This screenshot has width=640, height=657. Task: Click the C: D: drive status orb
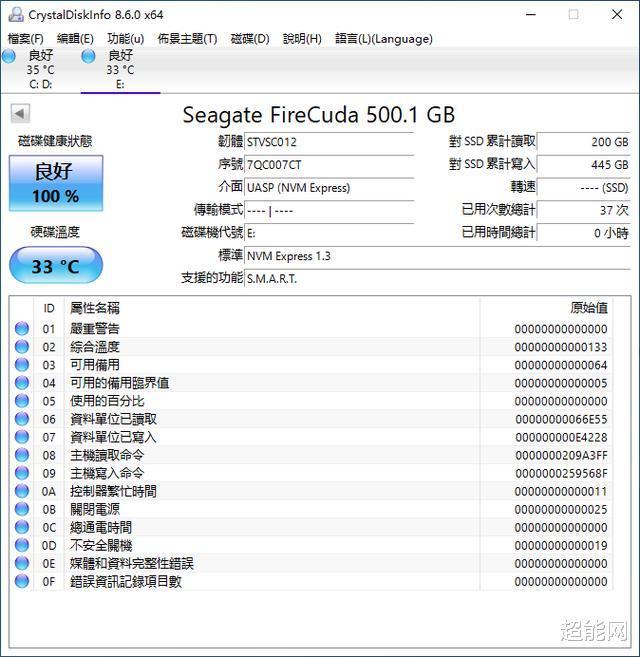(9, 56)
